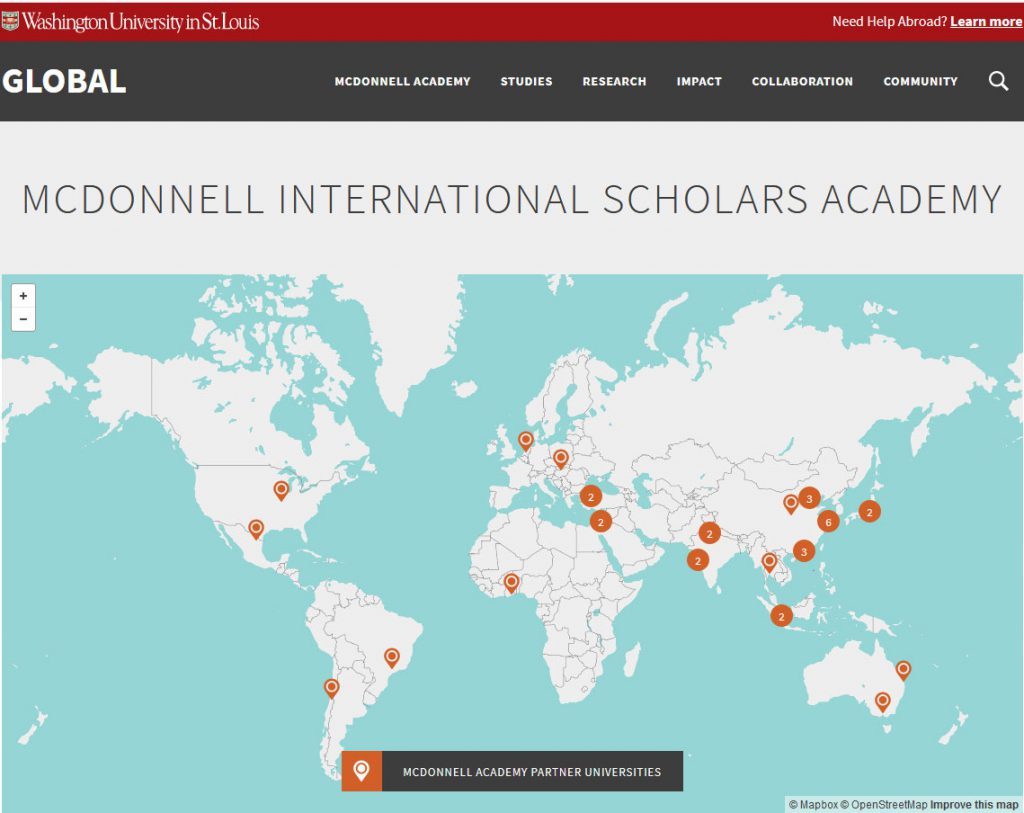Click the orange pin icon in the map legend
Image resolution: width=1024 pixels, height=813 pixels.
point(362,771)
